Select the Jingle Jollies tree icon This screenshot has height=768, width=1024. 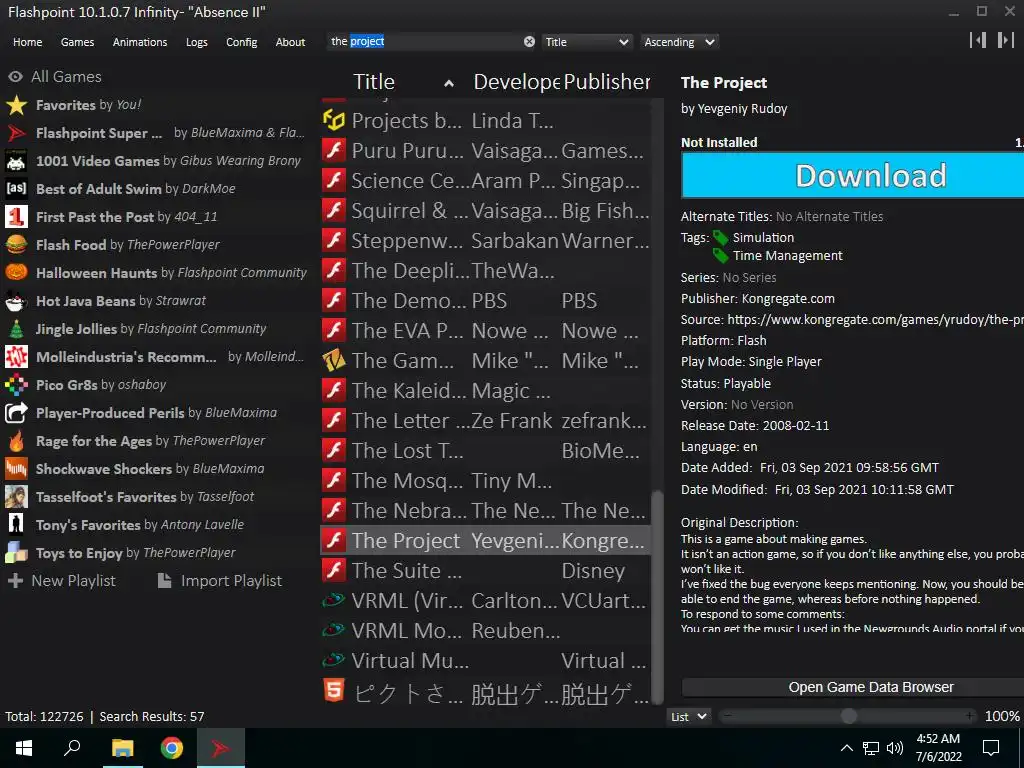point(16,329)
